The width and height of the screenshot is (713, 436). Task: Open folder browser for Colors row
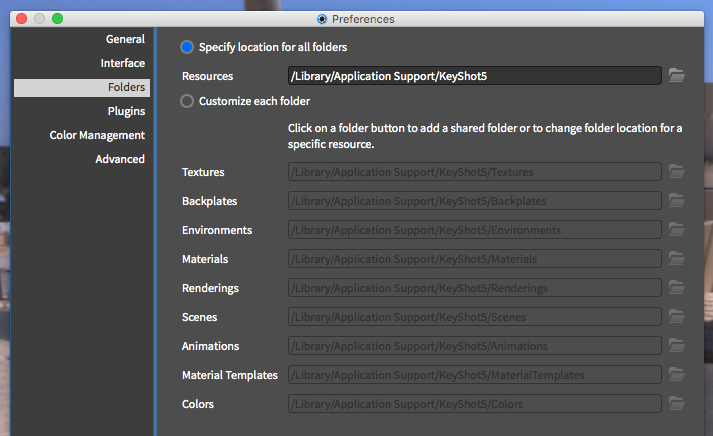pyautogui.click(x=677, y=404)
